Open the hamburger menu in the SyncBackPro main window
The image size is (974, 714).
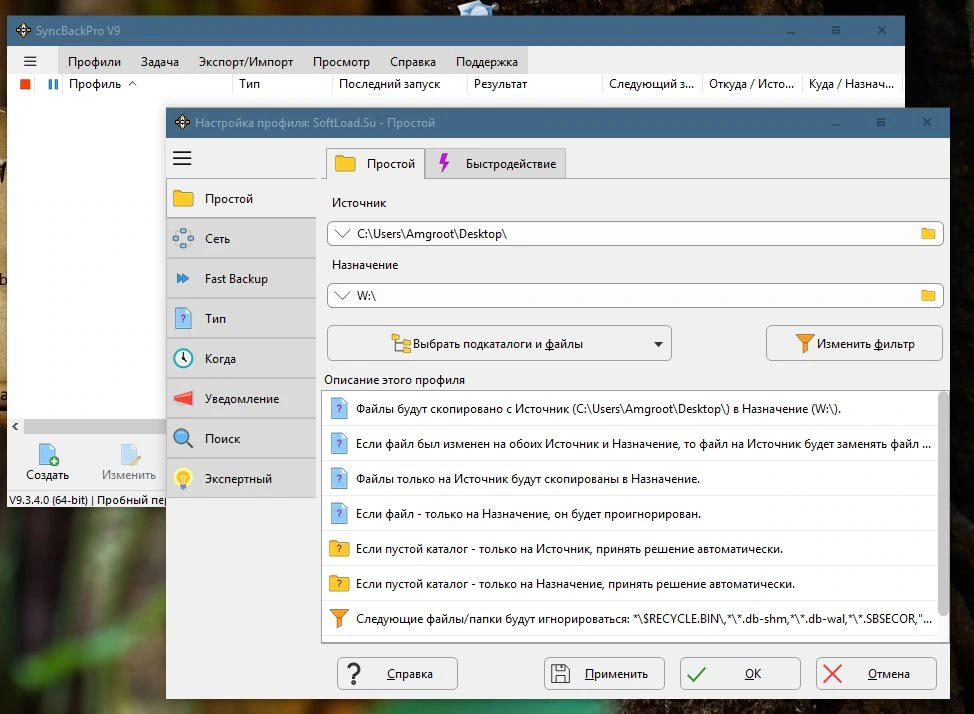coord(30,62)
